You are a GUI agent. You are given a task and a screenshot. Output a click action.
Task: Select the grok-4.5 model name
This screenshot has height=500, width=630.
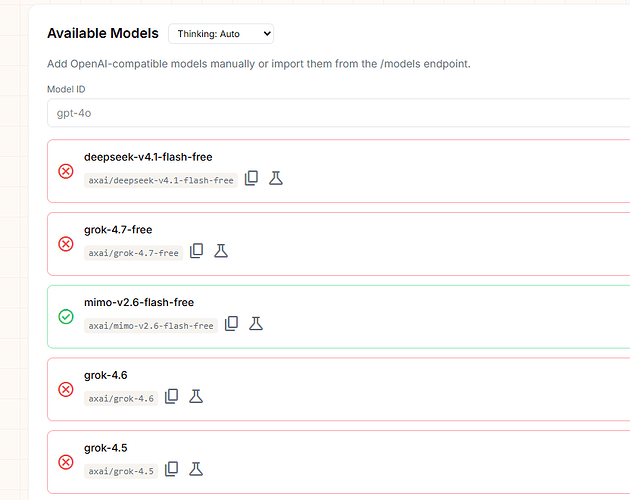point(106,448)
